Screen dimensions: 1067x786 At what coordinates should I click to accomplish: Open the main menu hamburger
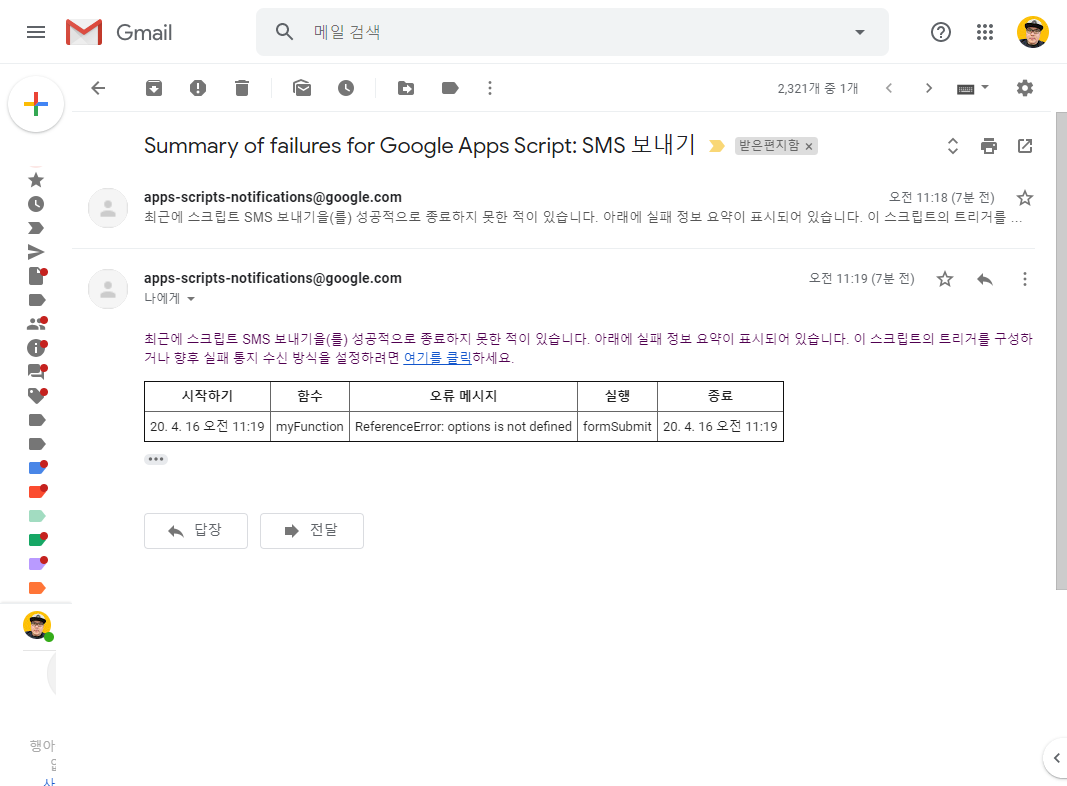coord(36,32)
